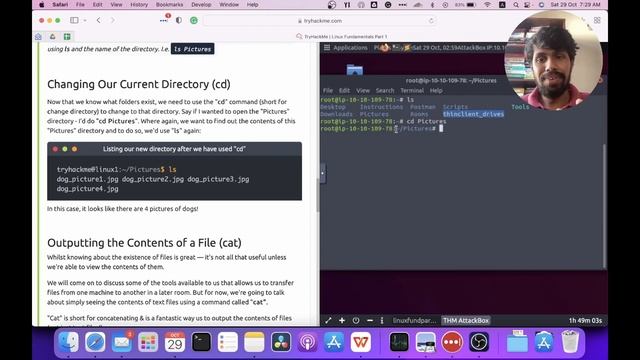Open the blue folder icon on AttackBox desktop

pyautogui.click(x=355, y=70)
